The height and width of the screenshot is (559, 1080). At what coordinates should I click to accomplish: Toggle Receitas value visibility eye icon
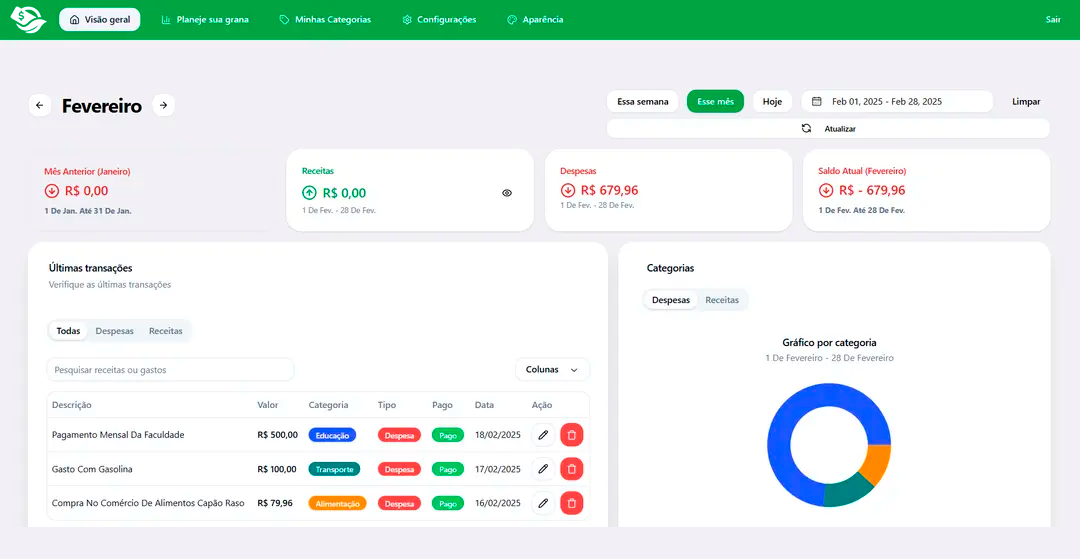tap(507, 193)
